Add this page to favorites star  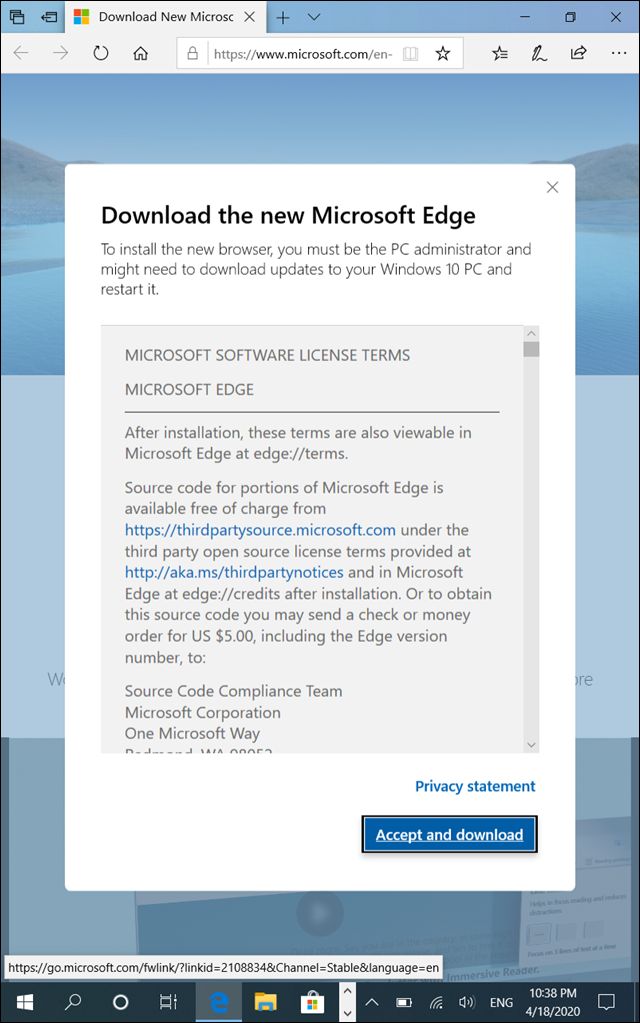pyautogui.click(x=443, y=53)
